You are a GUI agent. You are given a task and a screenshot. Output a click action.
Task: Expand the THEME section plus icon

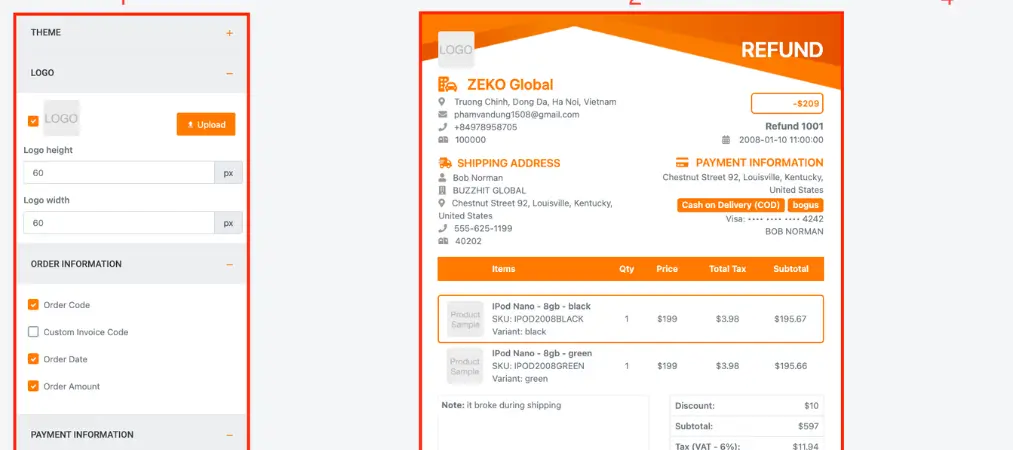coord(229,33)
